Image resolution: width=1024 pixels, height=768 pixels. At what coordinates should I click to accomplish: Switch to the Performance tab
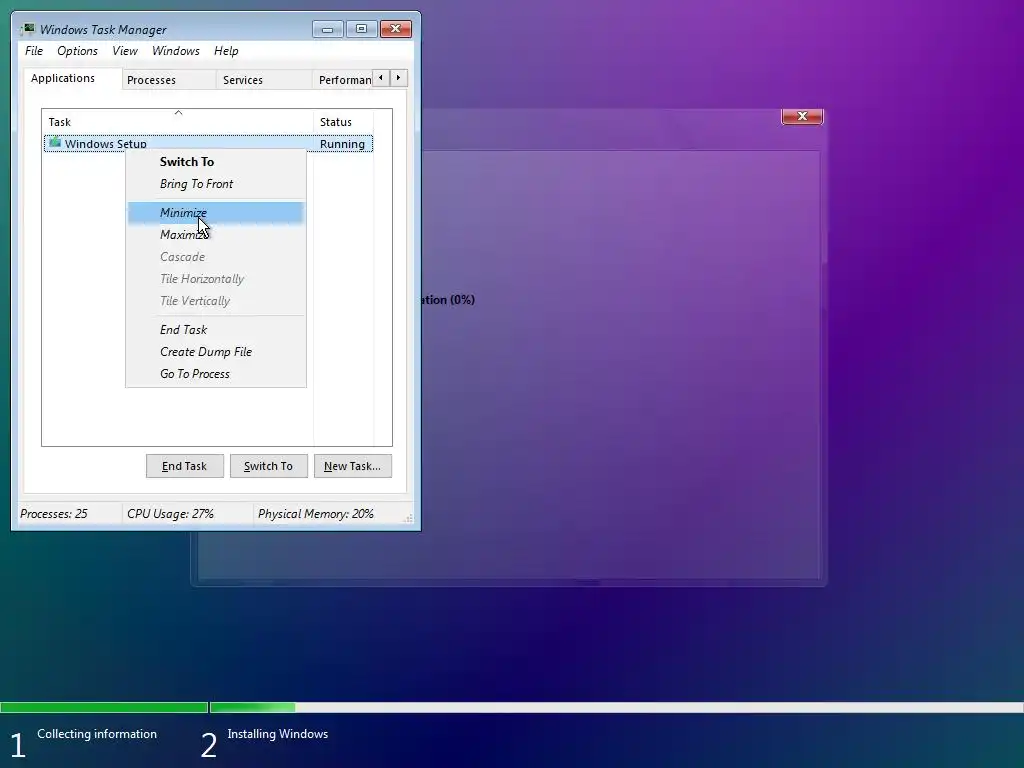coord(343,80)
